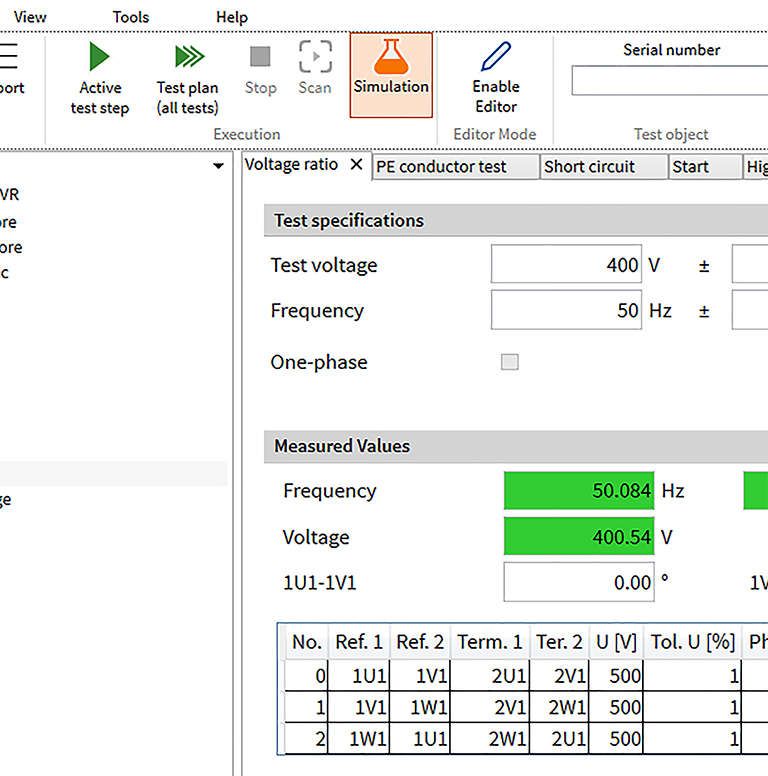Select row 0 number cell
The image size is (768, 776).
307,676
